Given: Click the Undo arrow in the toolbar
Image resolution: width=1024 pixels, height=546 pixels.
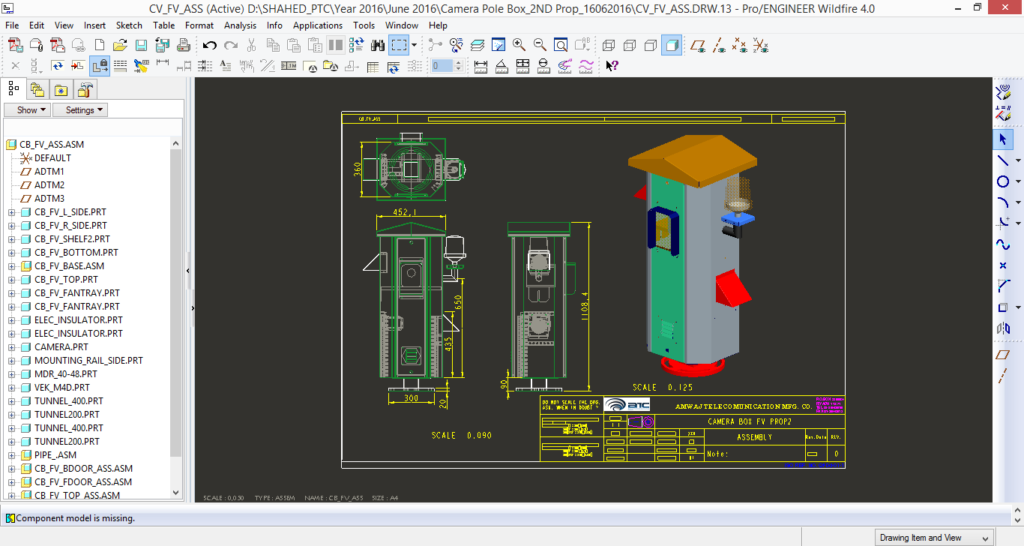Looking at the screenshot, I should point(209,45).
